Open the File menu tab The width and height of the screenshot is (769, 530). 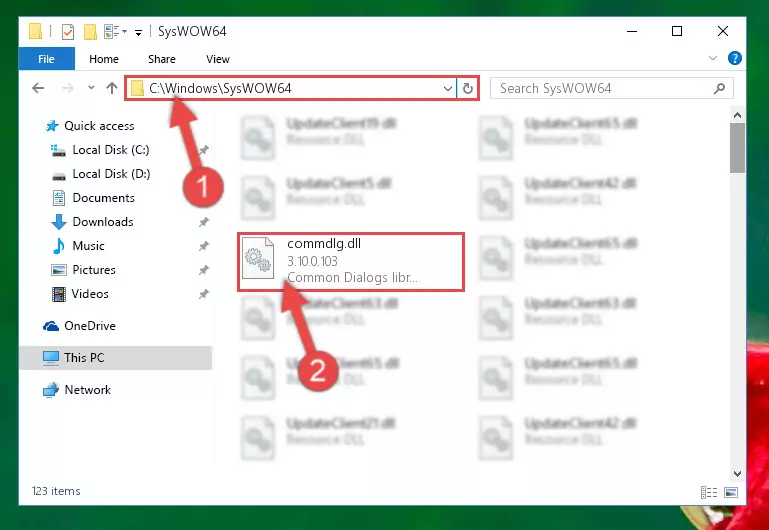[x=47, y=59]
